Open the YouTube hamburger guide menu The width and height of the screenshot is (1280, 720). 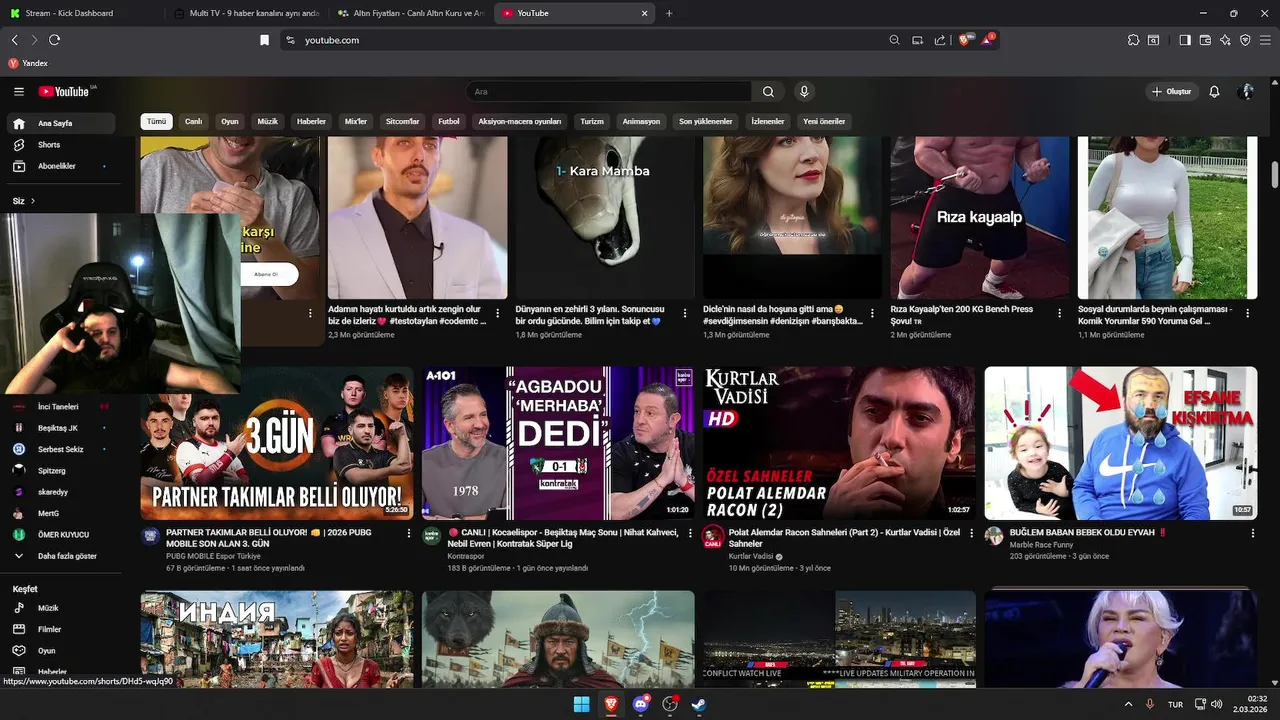point(19,91)
